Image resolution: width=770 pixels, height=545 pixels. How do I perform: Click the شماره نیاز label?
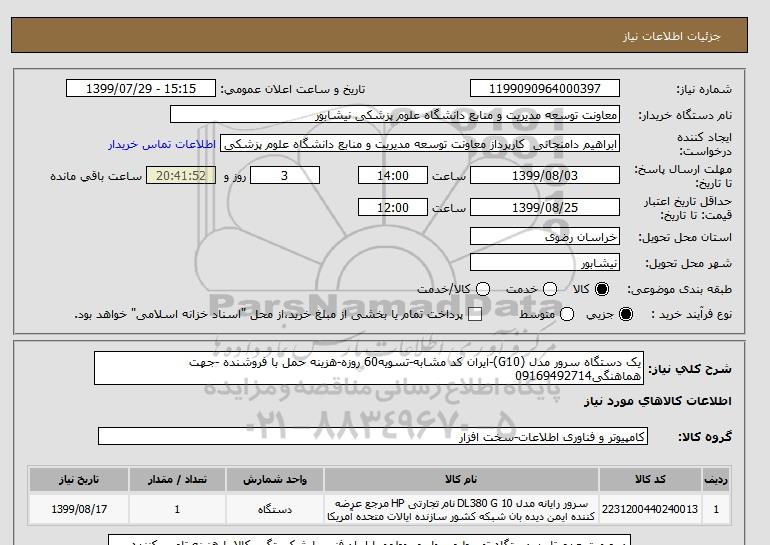tap(704, 89)
